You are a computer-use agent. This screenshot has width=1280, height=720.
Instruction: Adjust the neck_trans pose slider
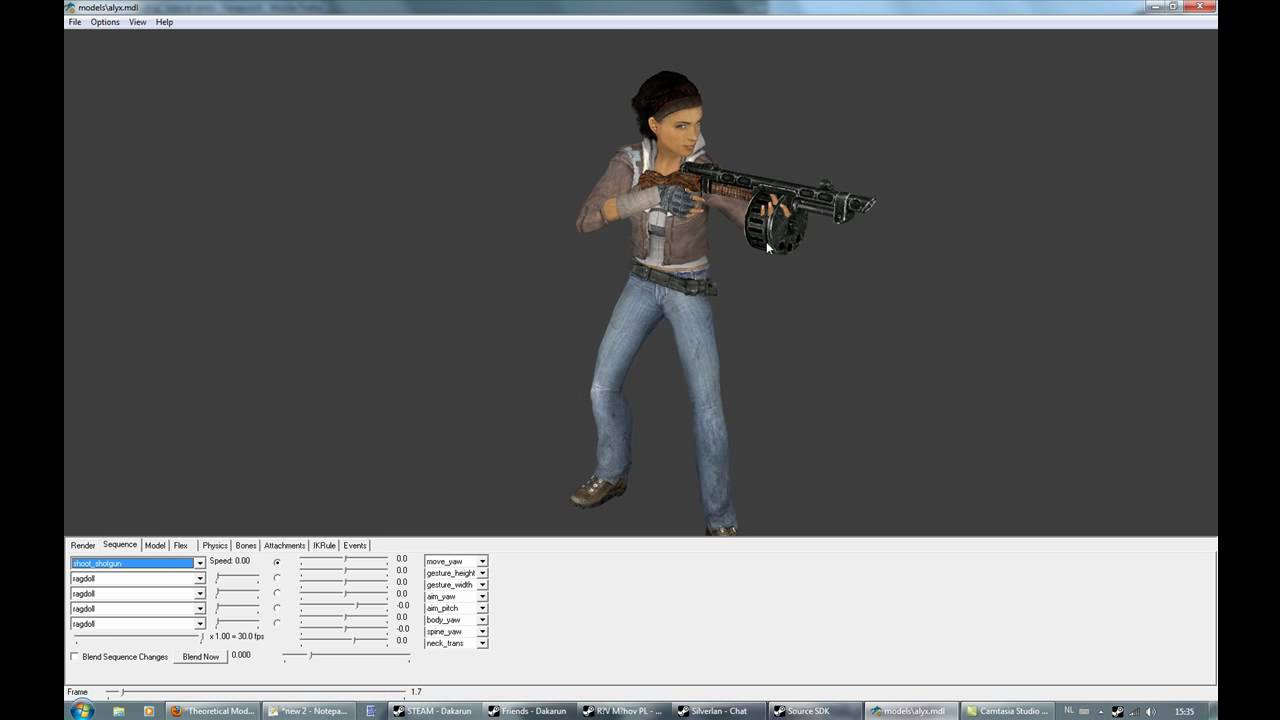point(344,640)
